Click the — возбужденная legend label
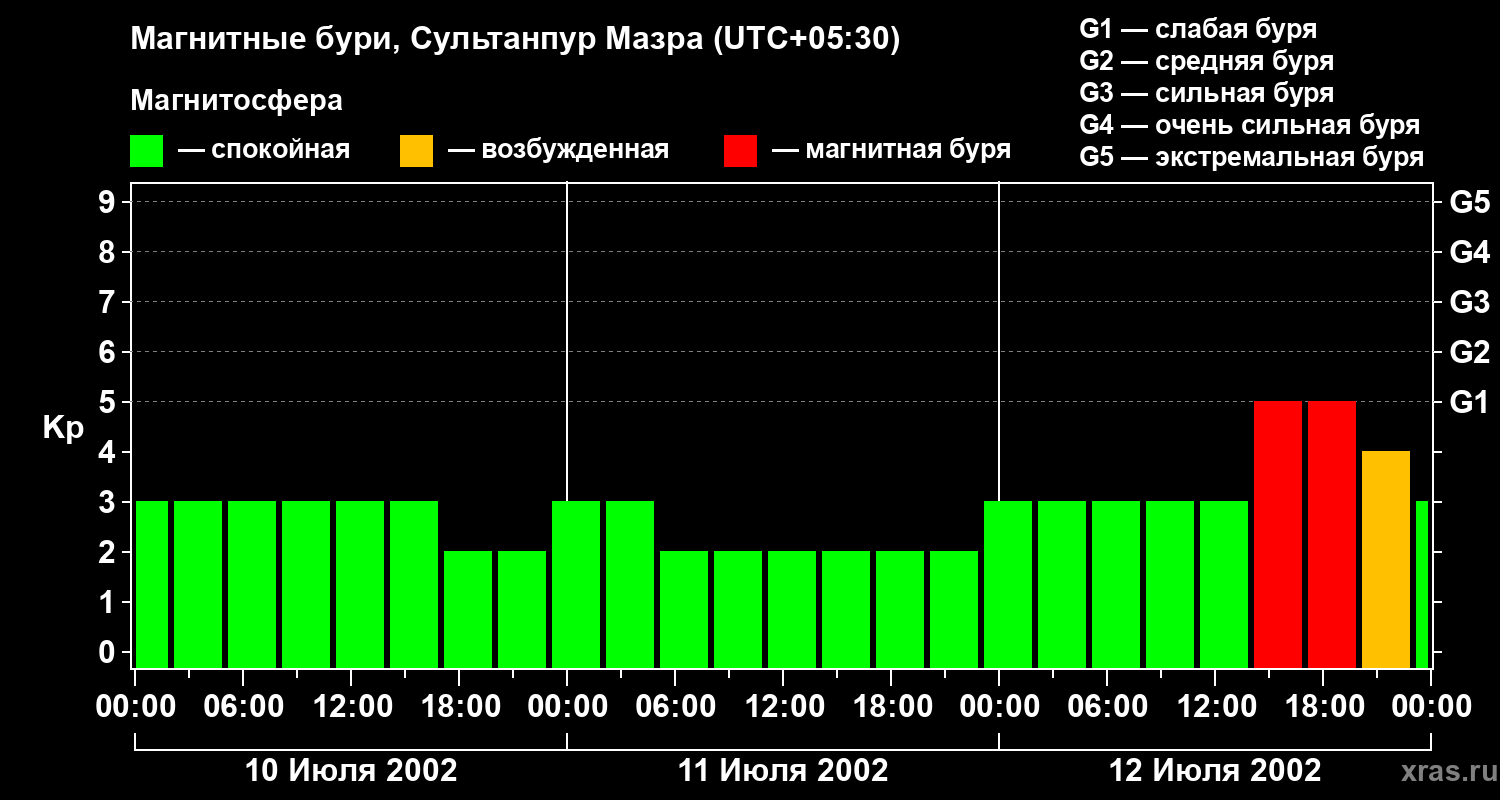This screenshot has width=1500, height=800. tap(557, 150)
